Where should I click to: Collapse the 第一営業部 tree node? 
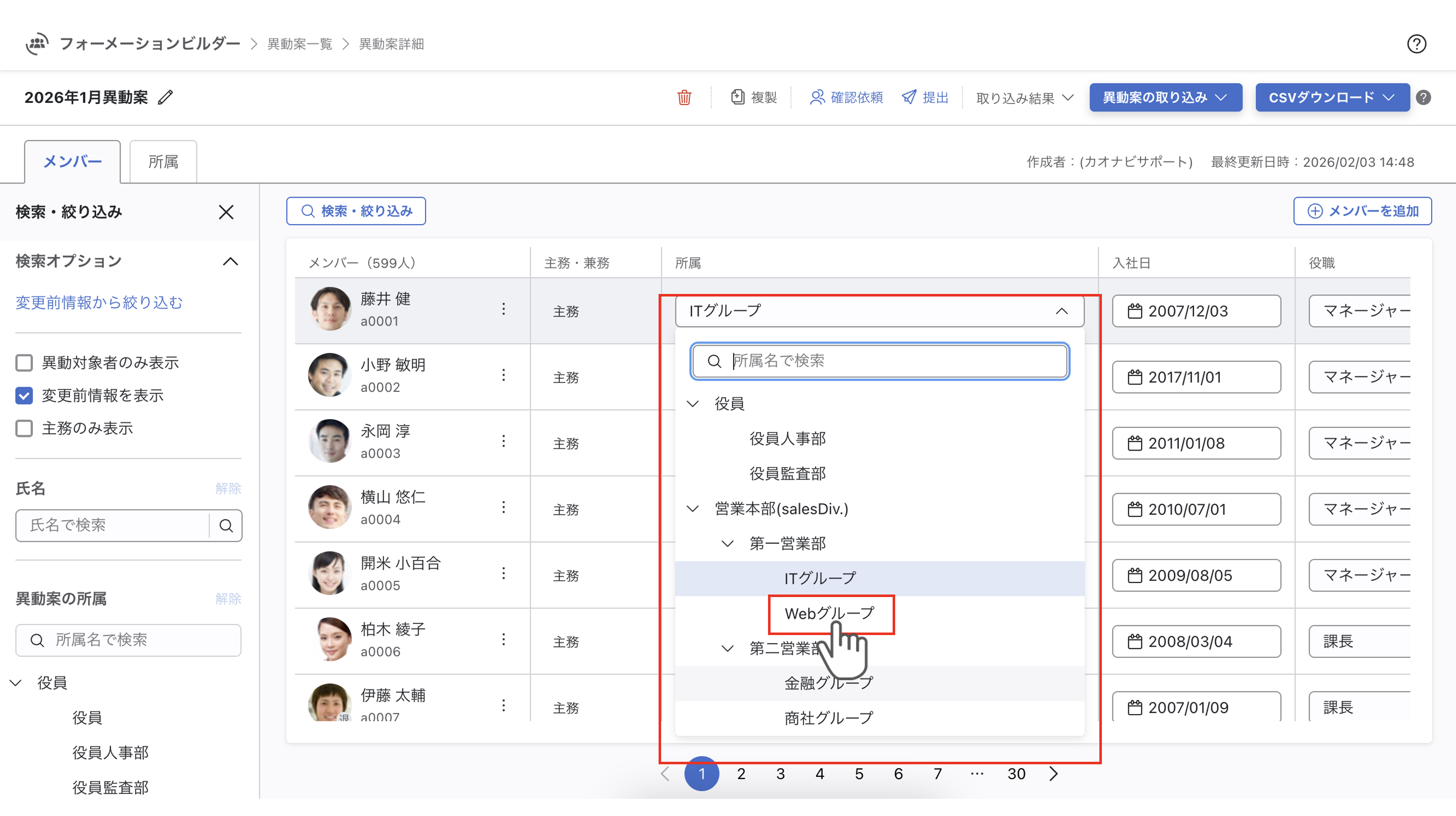click(727, 543)
